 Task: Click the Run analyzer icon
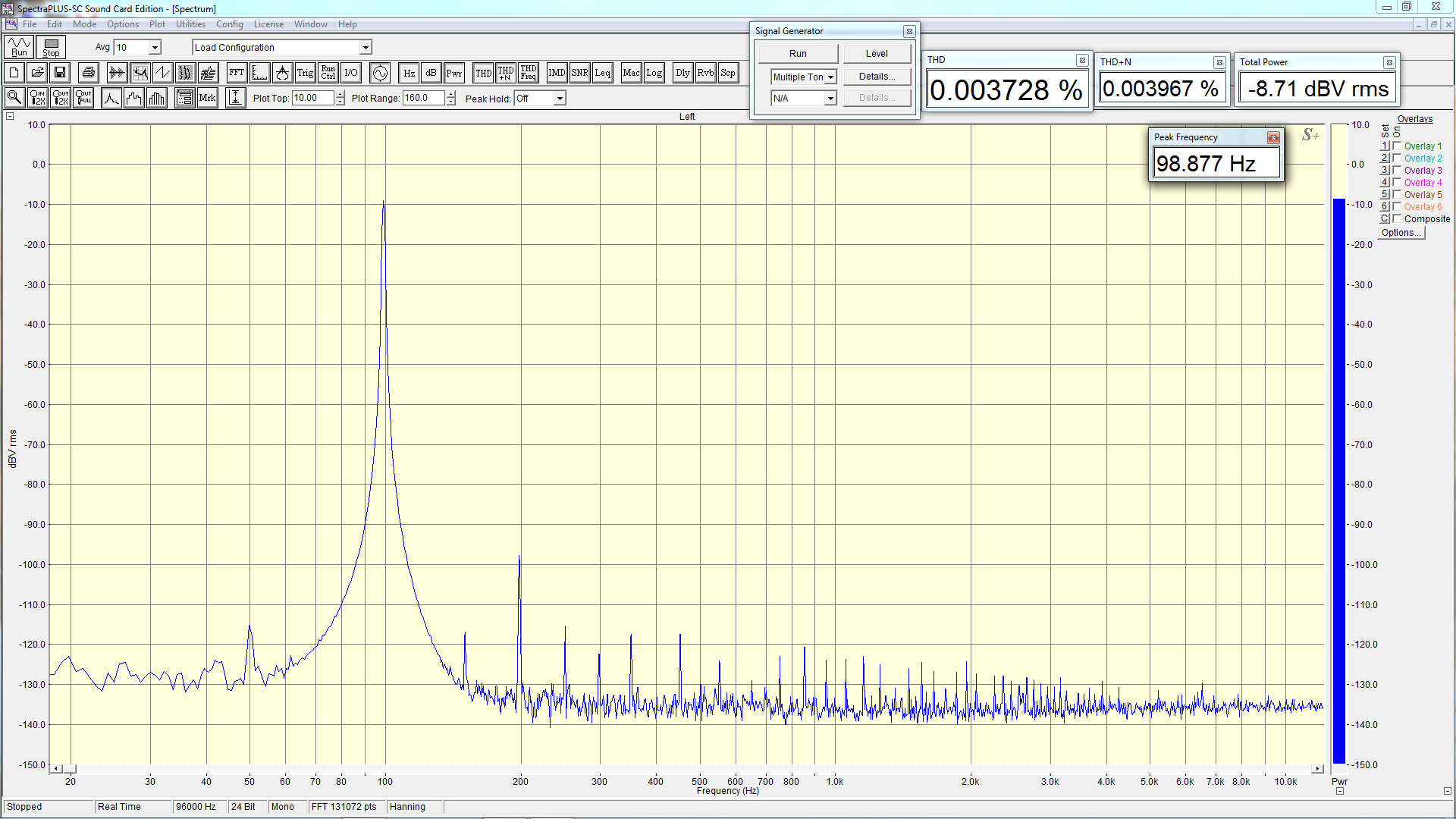click(19, 47)
